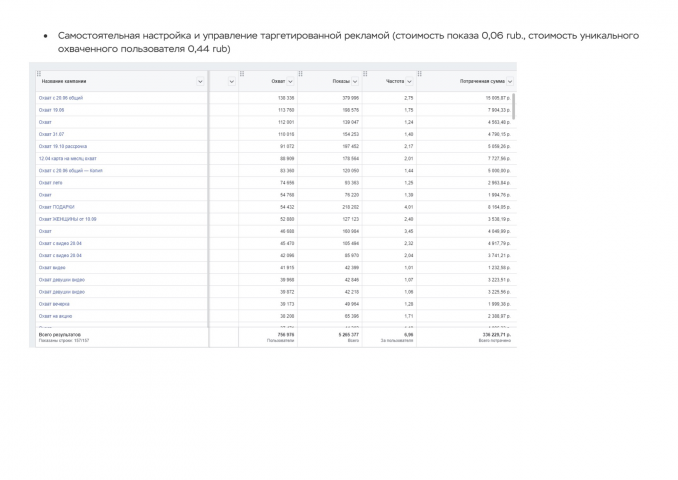Select frequency cell '1,71' in Охват на акцию row
The width and height of the screenshot is (678, 480).
[x=409, y=316]
